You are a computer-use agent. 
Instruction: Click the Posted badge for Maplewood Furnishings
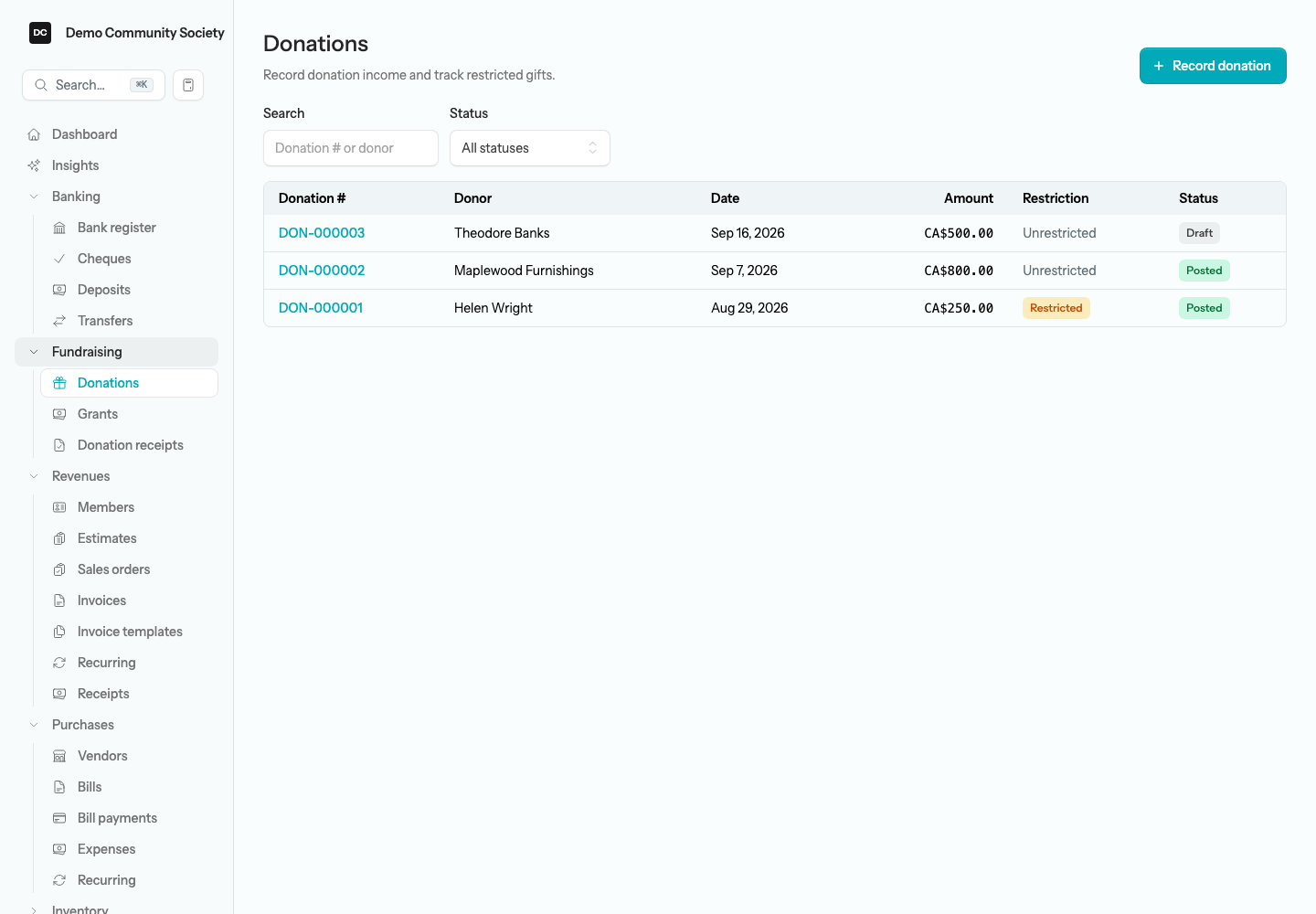(x=1205, y=271)
